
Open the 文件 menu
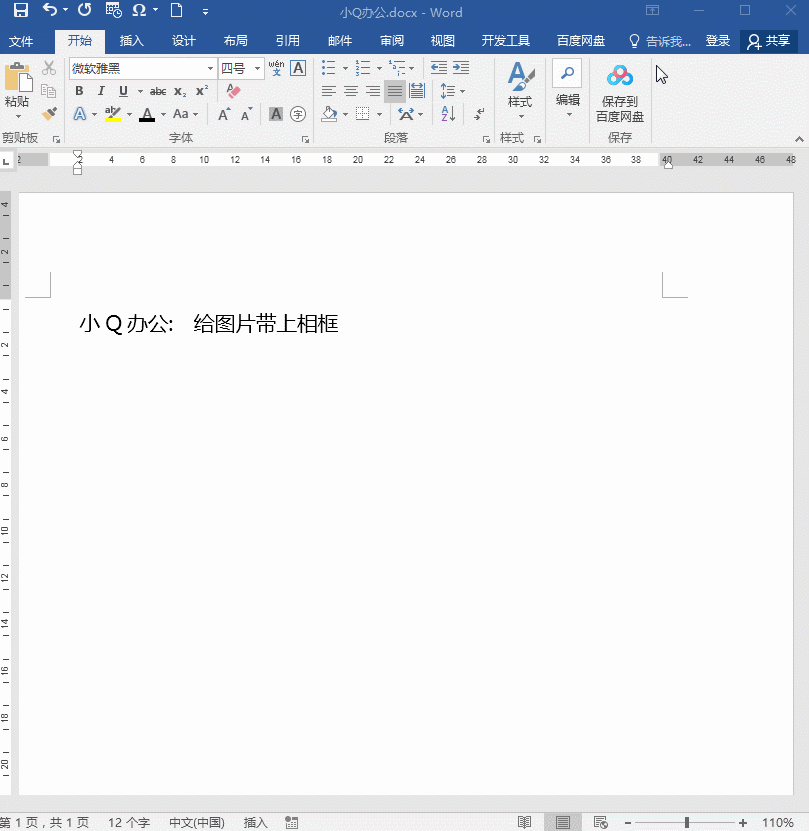(x=21, y=41)
